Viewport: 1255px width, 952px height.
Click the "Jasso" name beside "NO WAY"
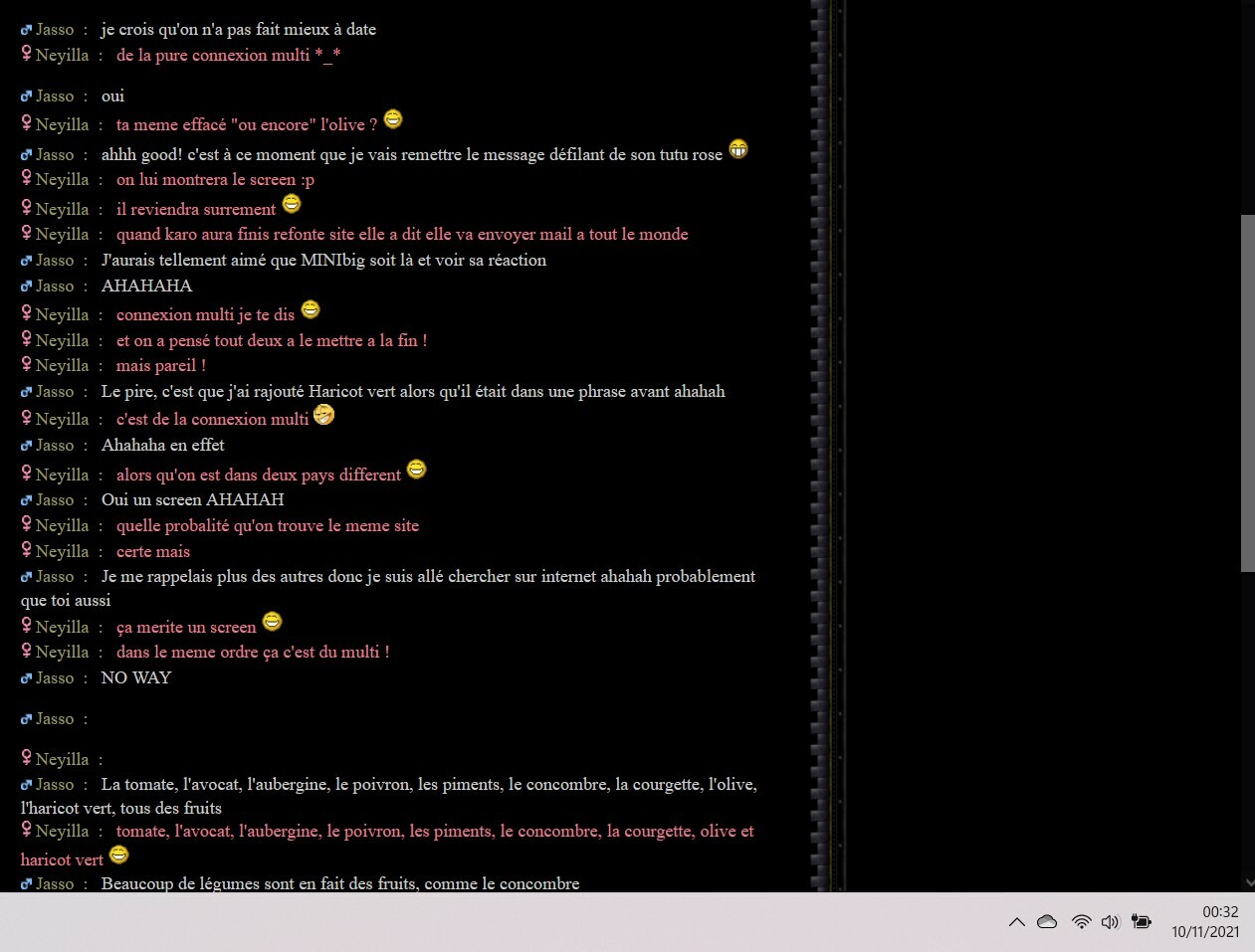pyautogui.click(x=55, y=678)
